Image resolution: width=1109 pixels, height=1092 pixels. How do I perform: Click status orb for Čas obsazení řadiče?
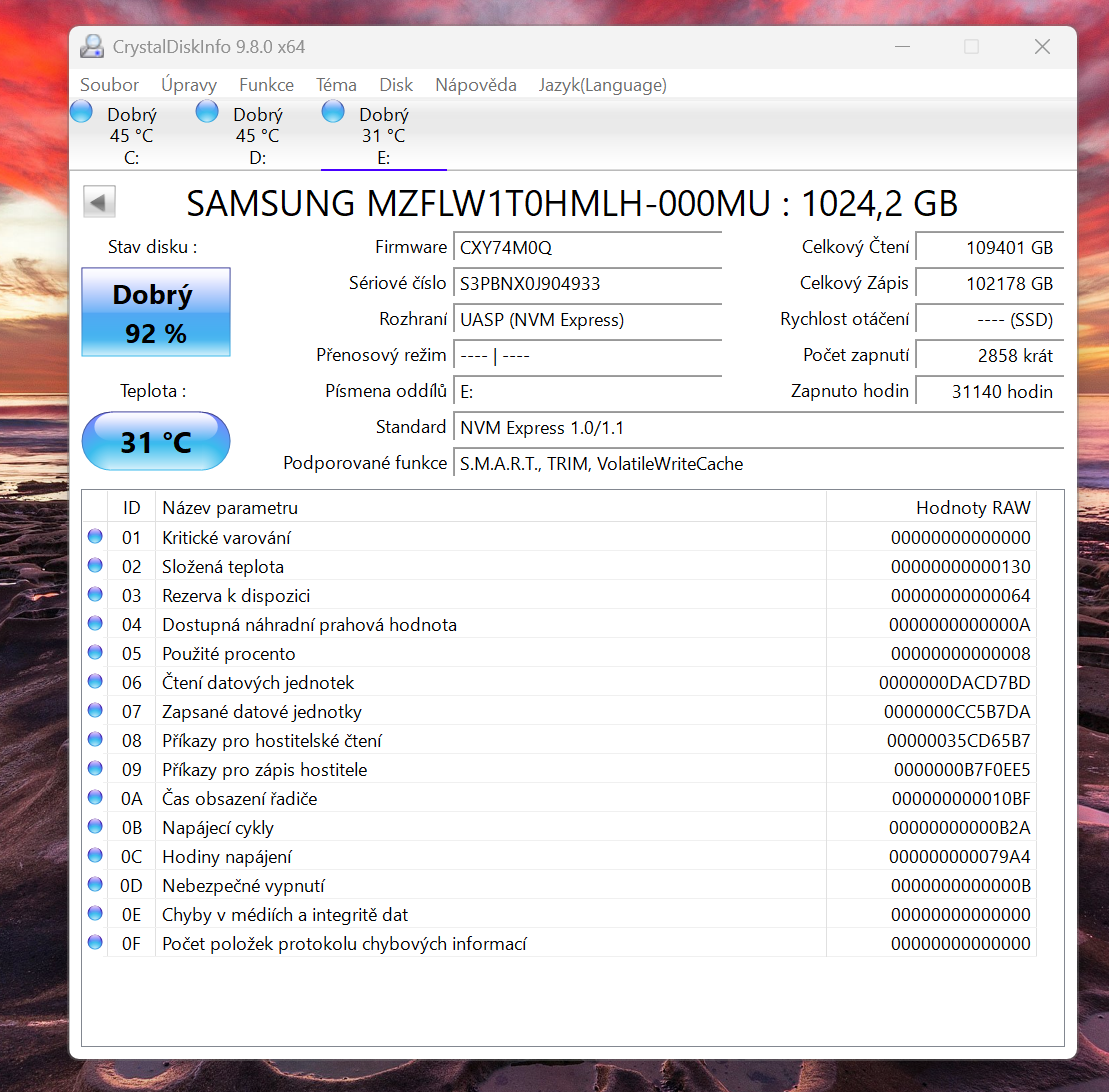click(95, 797)
